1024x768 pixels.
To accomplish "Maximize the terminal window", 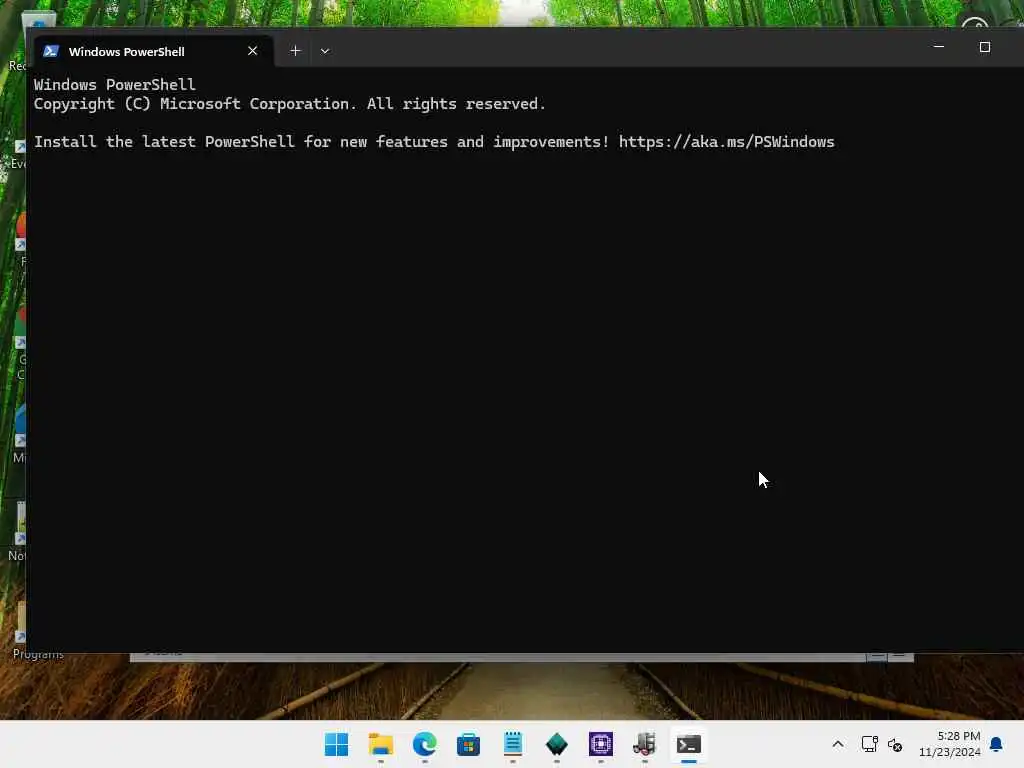I will coord(985,47).
